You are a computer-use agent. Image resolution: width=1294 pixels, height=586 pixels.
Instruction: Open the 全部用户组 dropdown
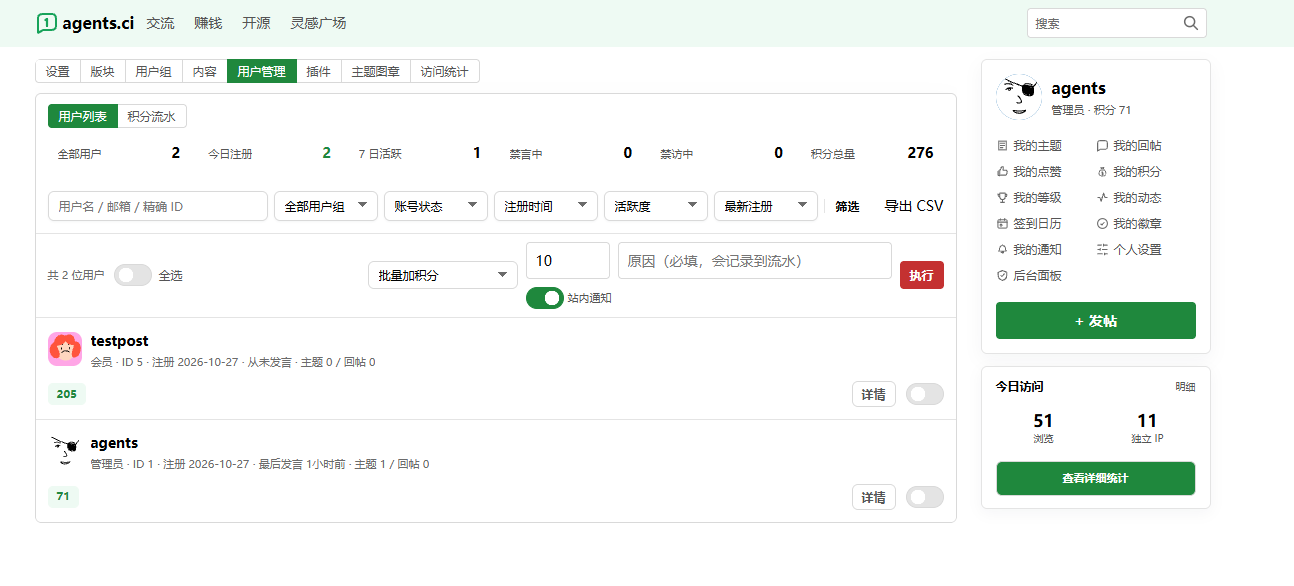(326, 206)
